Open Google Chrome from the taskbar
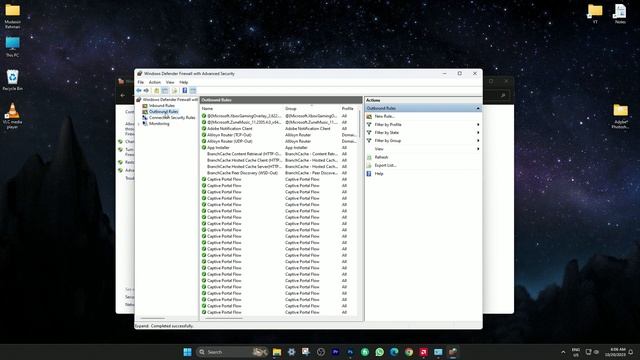 click(409, 352)
